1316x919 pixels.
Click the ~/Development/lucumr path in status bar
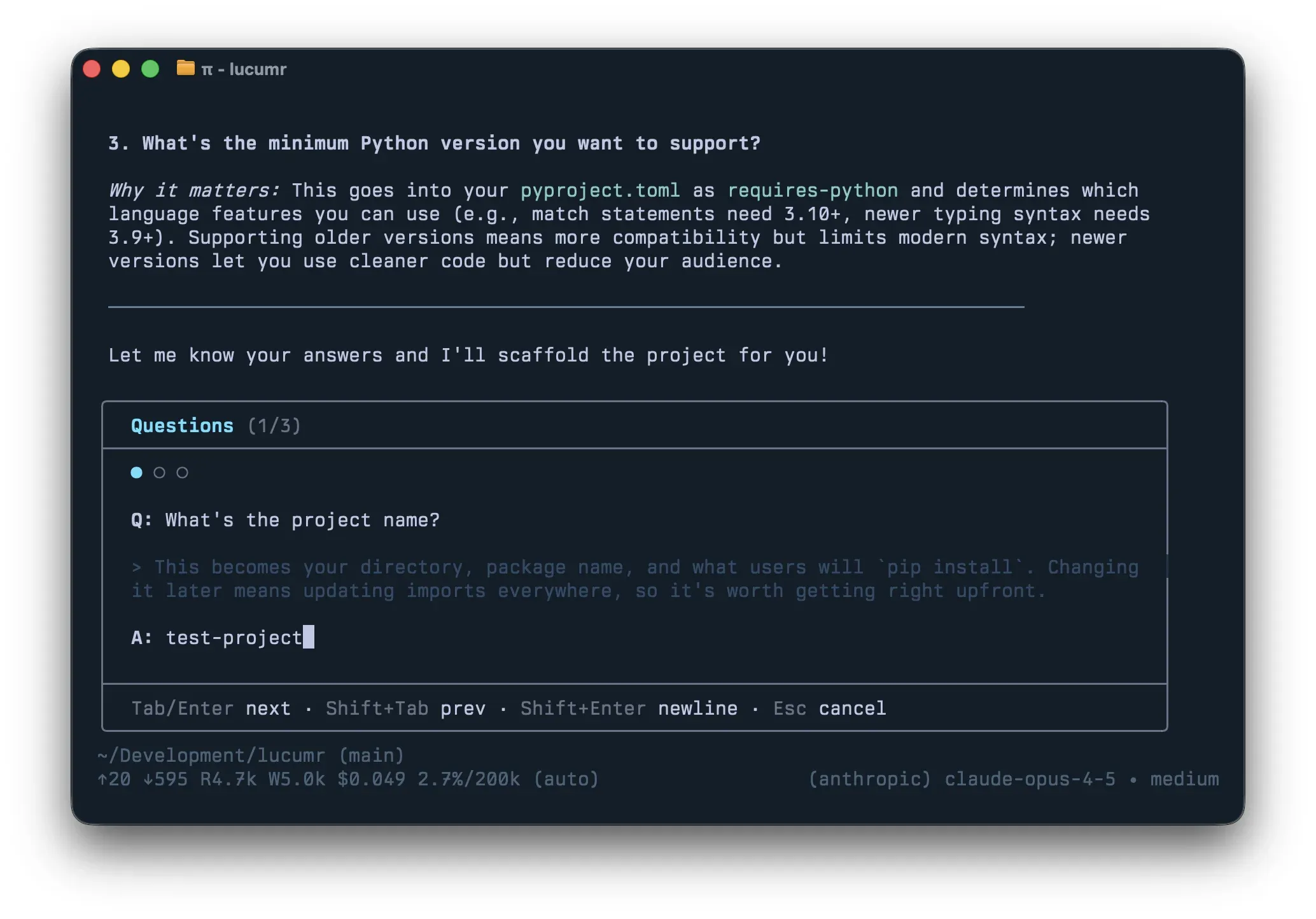pos(211,755)
